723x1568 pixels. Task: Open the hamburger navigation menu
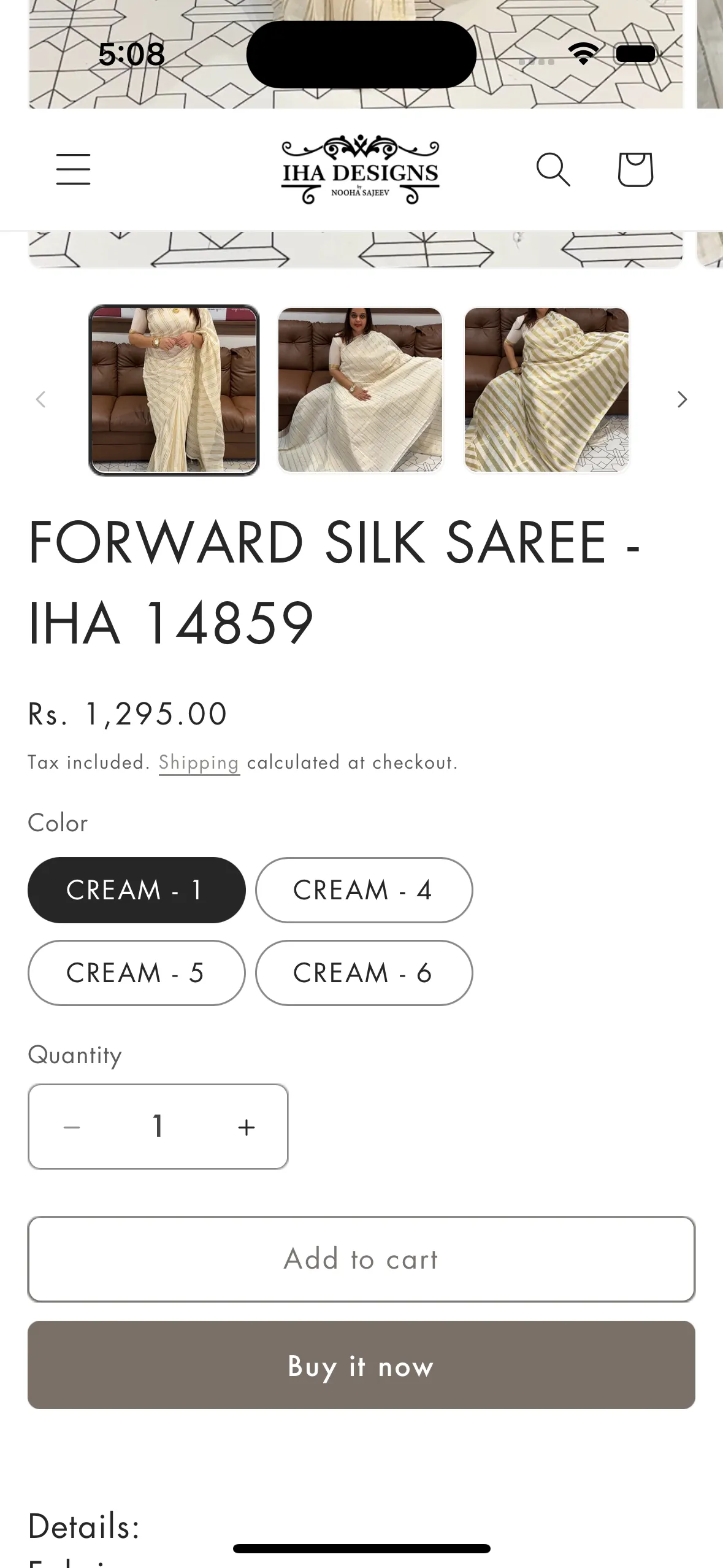[x=73, y=169]
